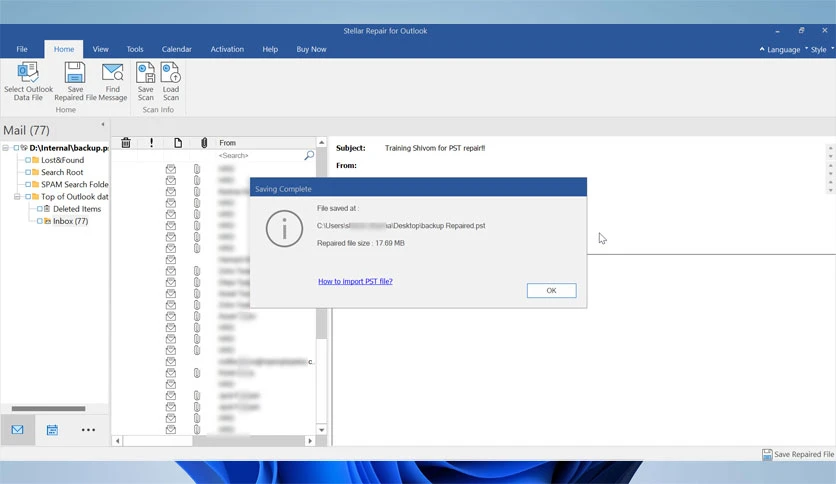Click message list horizontal scroll right arrow
The width and height of the screenshot is (836, 484).
coord(310,441)
